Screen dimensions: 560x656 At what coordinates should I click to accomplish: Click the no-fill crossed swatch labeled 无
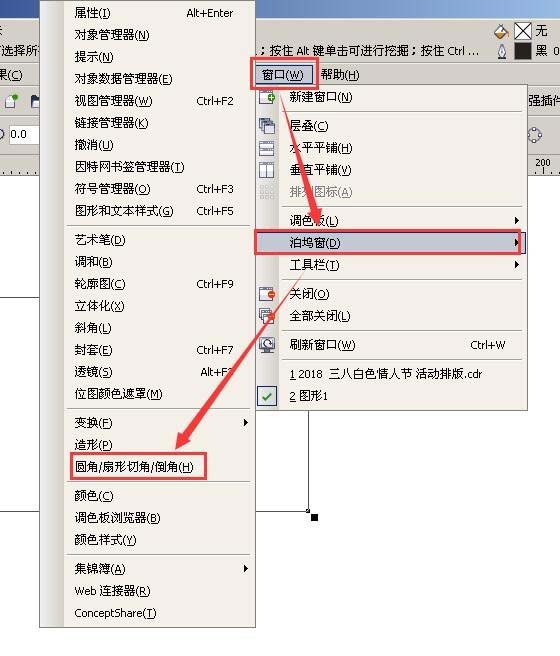[x=522, y=31]
